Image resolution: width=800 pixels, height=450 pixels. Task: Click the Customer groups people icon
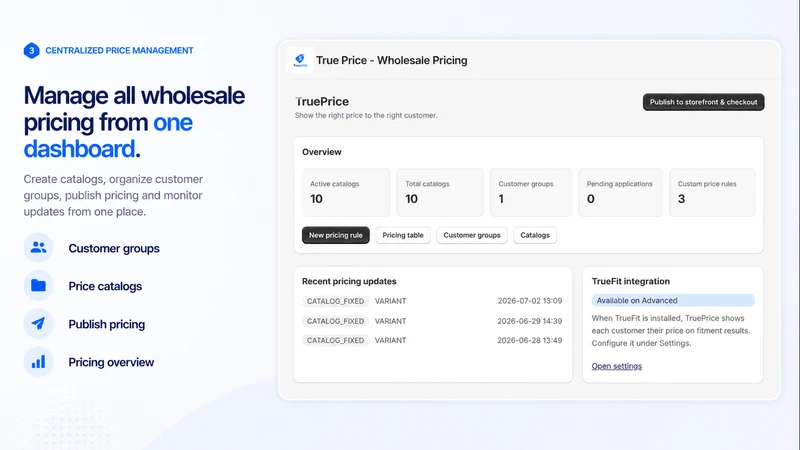pyautogui.click(x=38, y=248)
